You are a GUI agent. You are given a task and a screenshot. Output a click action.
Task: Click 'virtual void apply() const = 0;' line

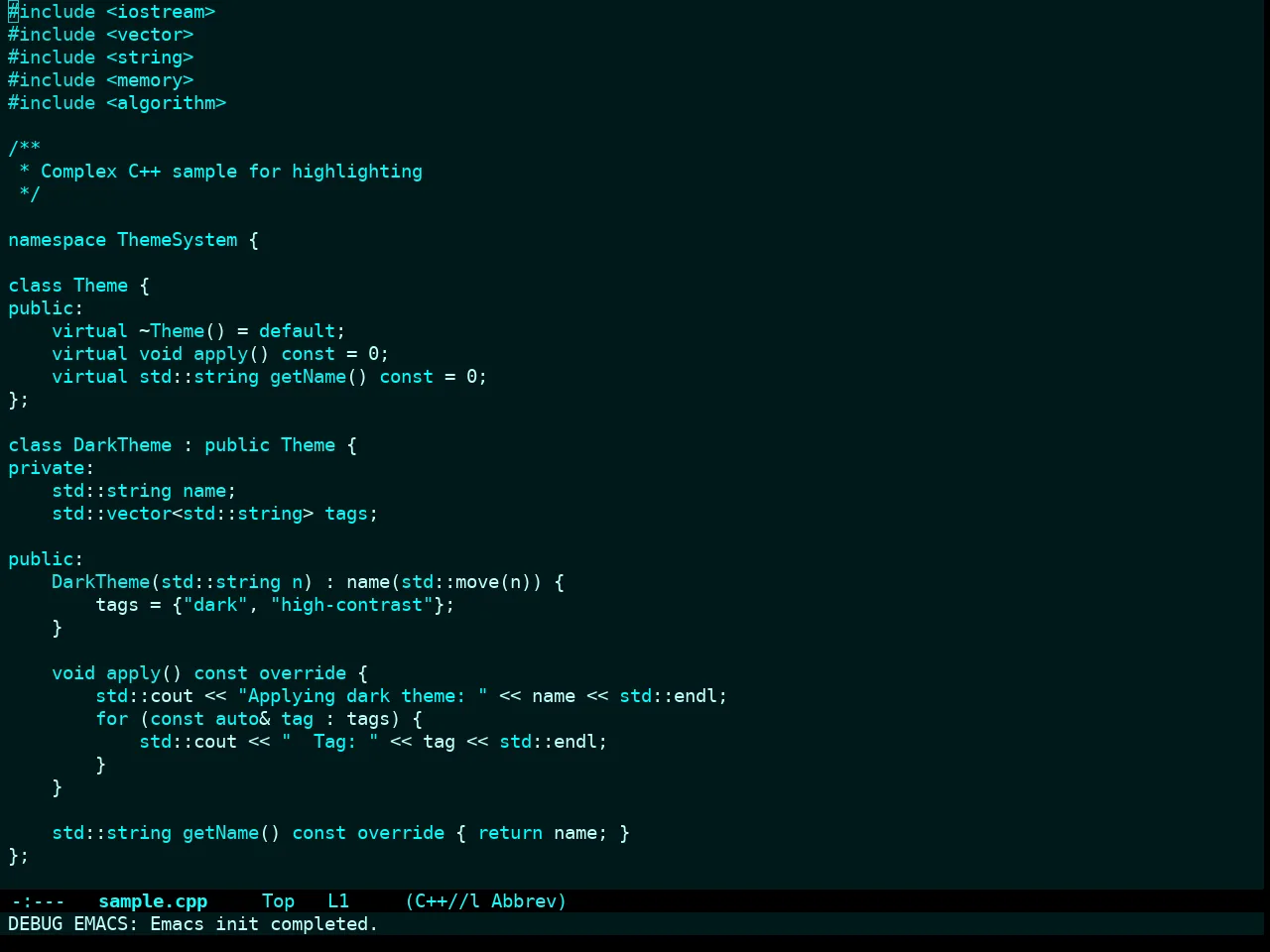pos(220,354)
